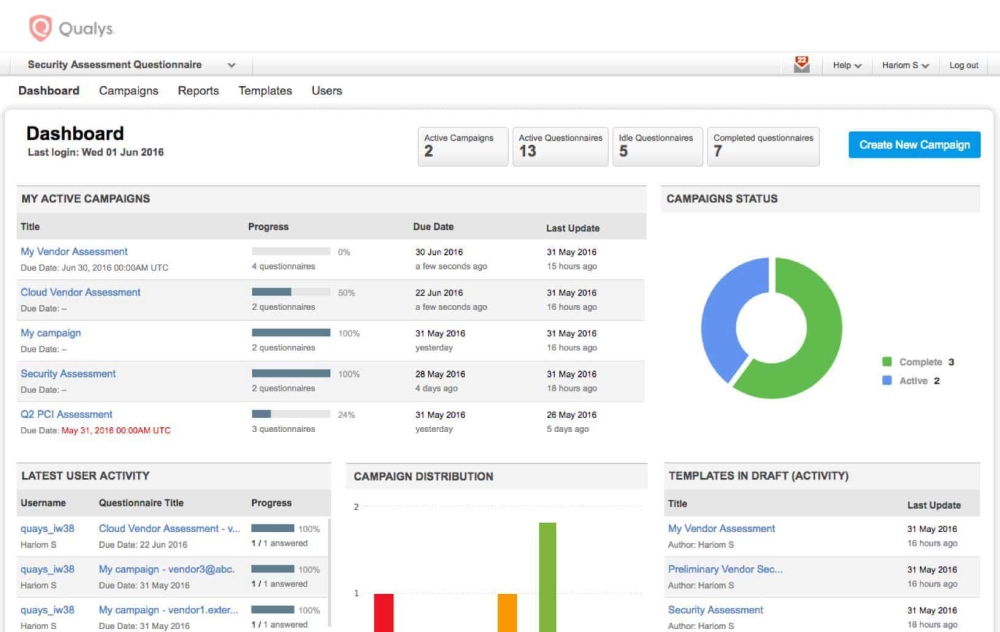Click the tall green bar in Campaign Distribution
This screenshot has height=632, width=1000.
pyautogui.click(x=547, y=577)
